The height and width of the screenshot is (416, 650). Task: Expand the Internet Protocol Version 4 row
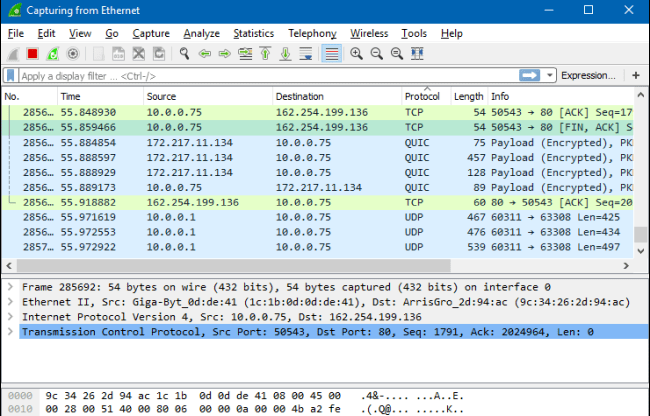point(9,317)
